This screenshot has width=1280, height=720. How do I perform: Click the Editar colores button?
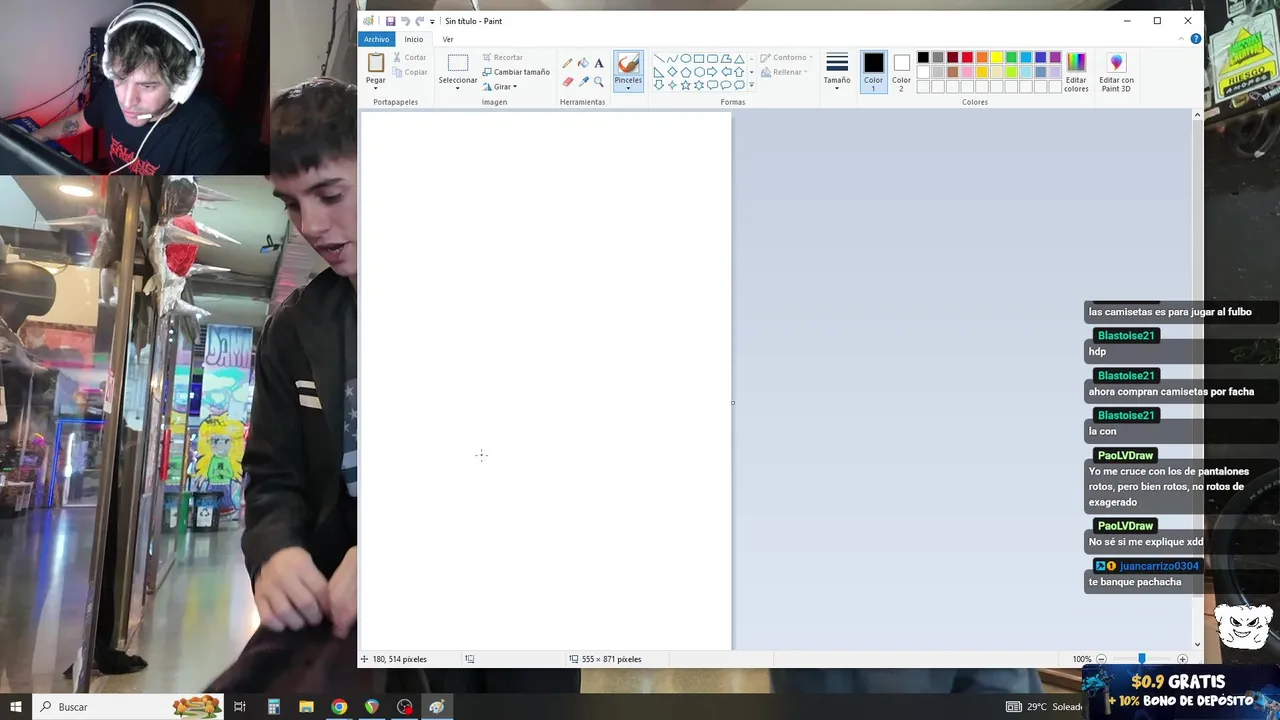pos(1076,73)
